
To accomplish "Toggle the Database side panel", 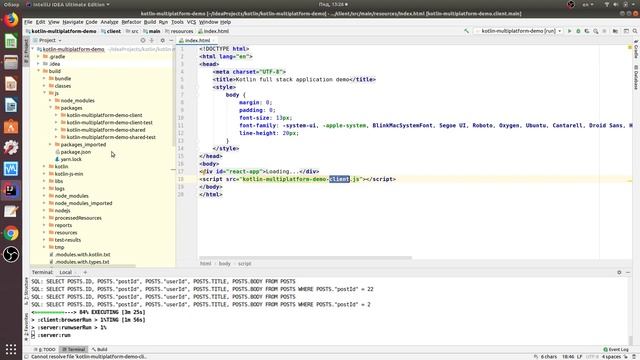I will click(636, 77).
